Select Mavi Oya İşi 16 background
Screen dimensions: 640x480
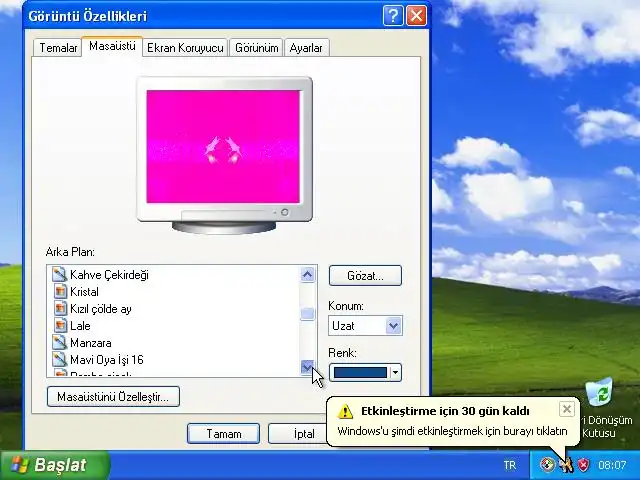tap(107, 360)
